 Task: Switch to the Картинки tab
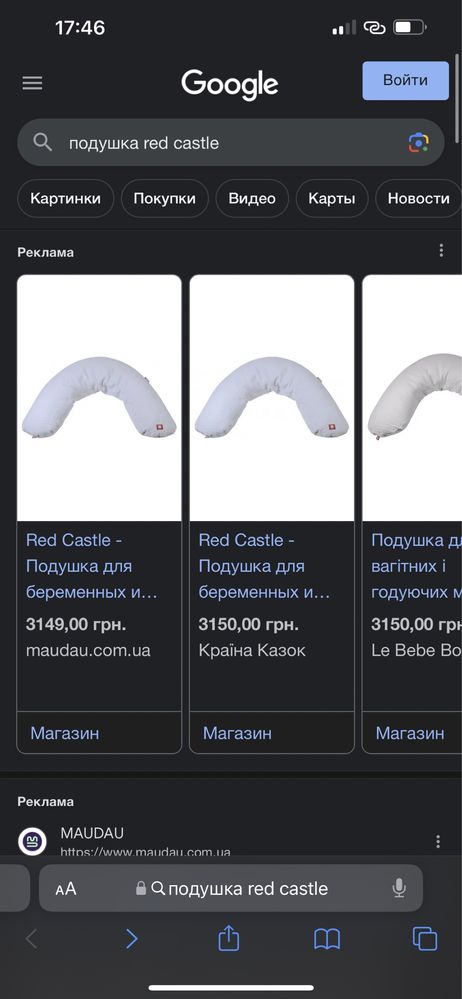click(x=66, y=198)
